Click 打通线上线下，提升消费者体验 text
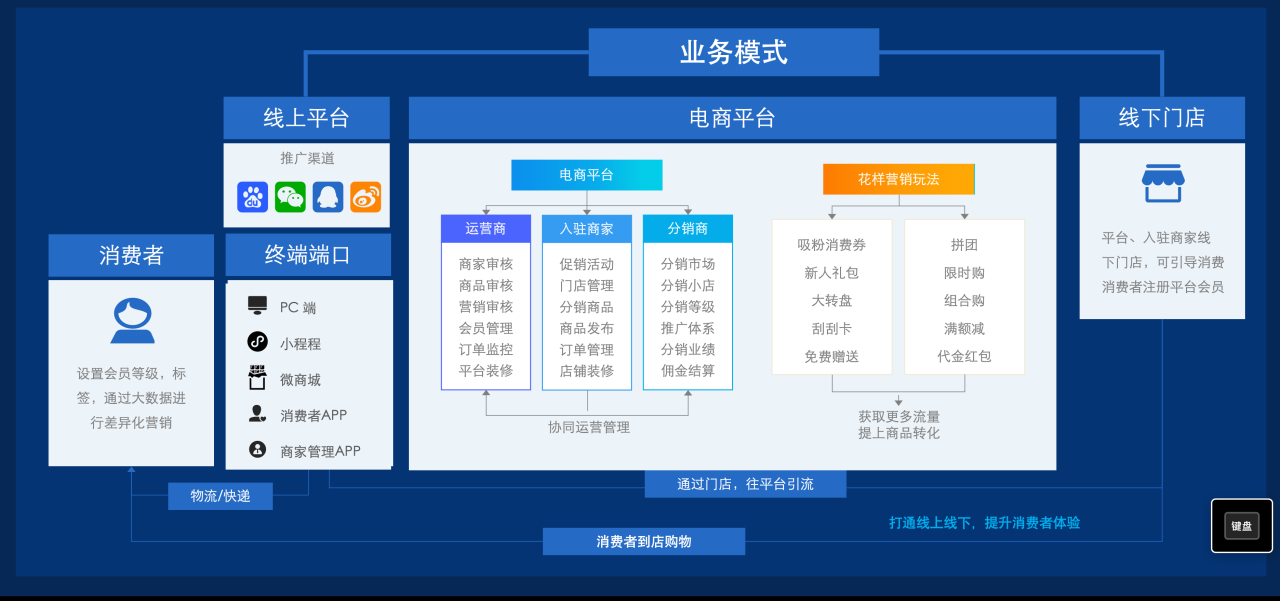1280x601 pixels. click(985, 522)
